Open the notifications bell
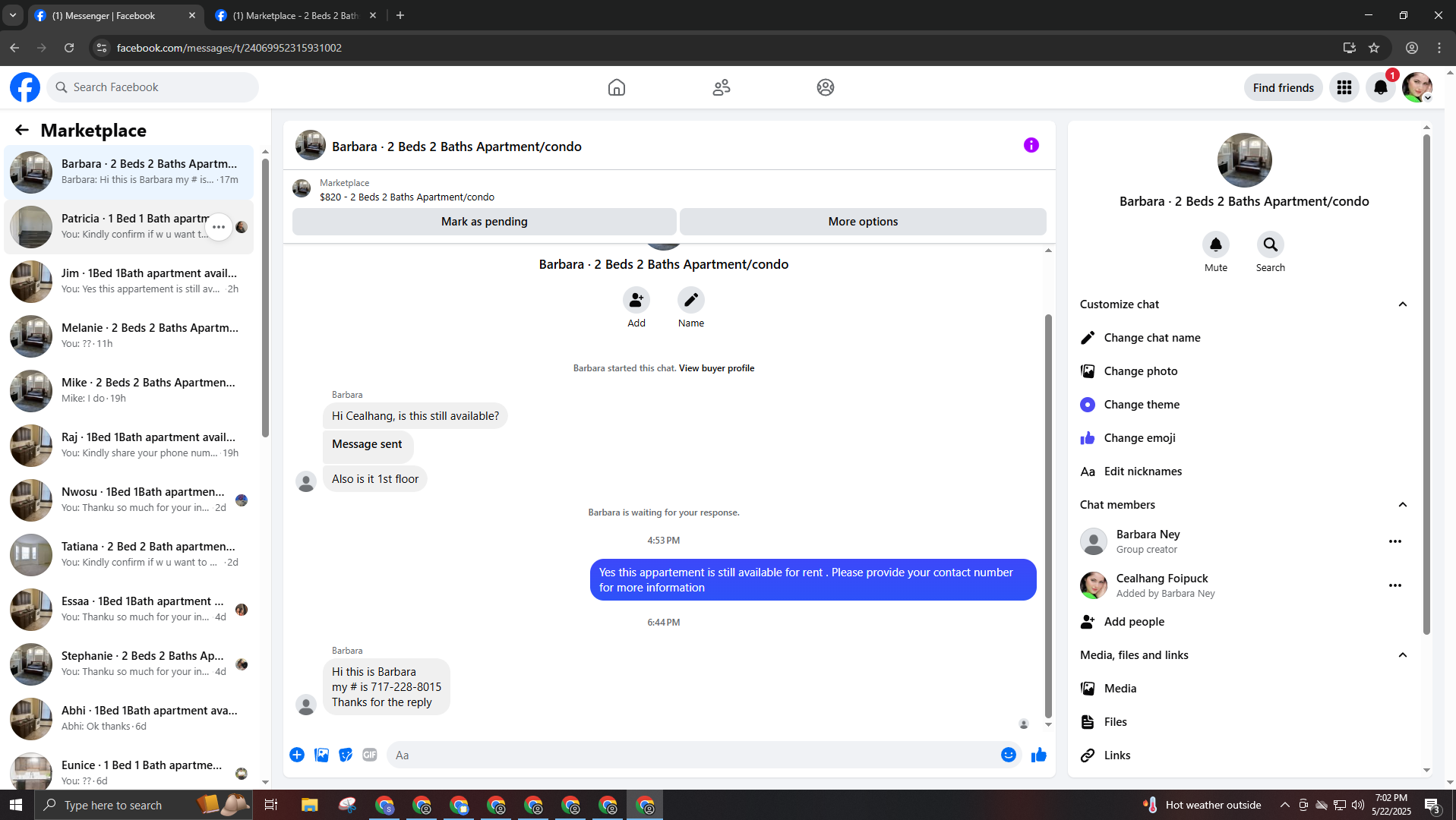Image resolution: width=1456 pixels, height=820 pixels. 1381,87
